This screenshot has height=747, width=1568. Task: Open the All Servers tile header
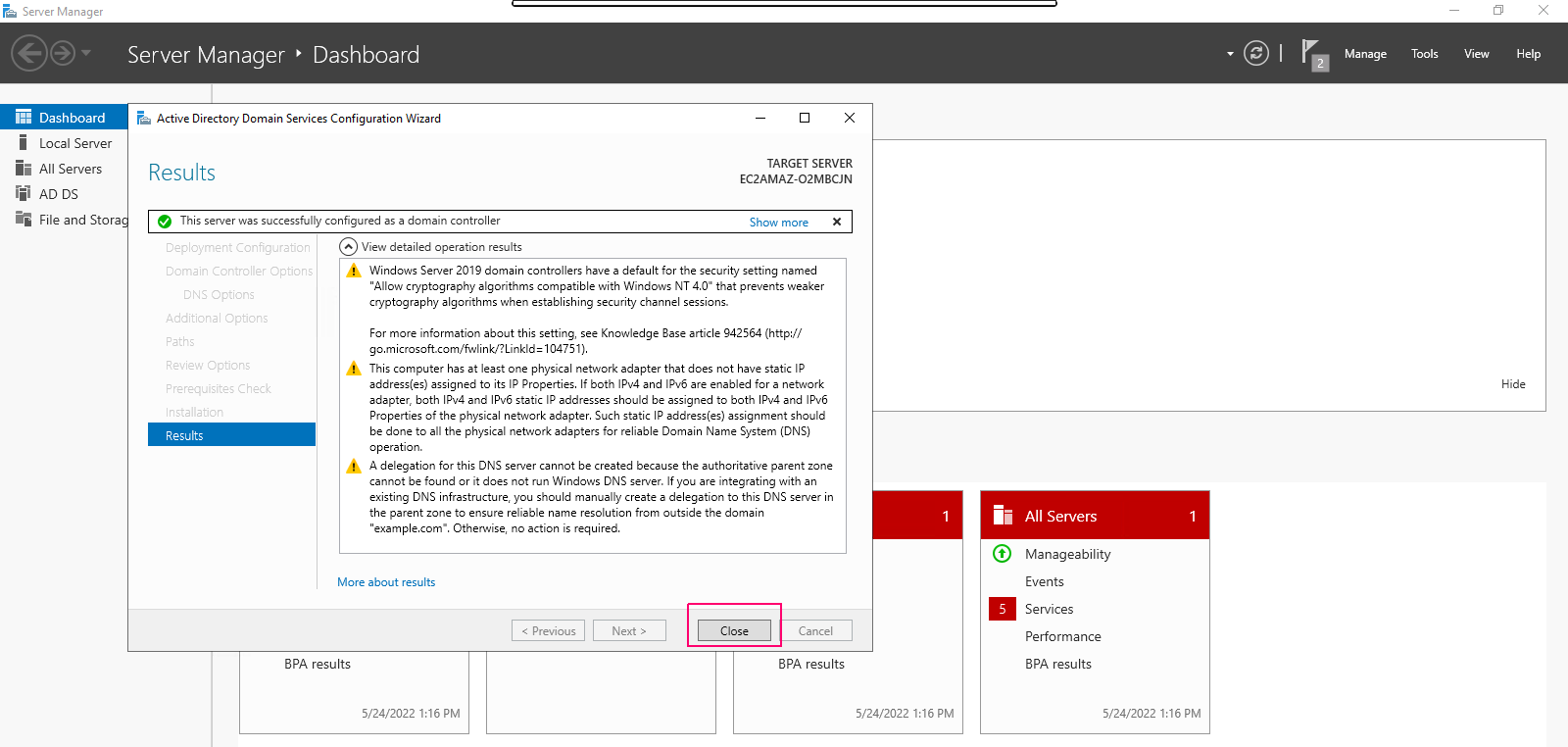point(1095,516)
